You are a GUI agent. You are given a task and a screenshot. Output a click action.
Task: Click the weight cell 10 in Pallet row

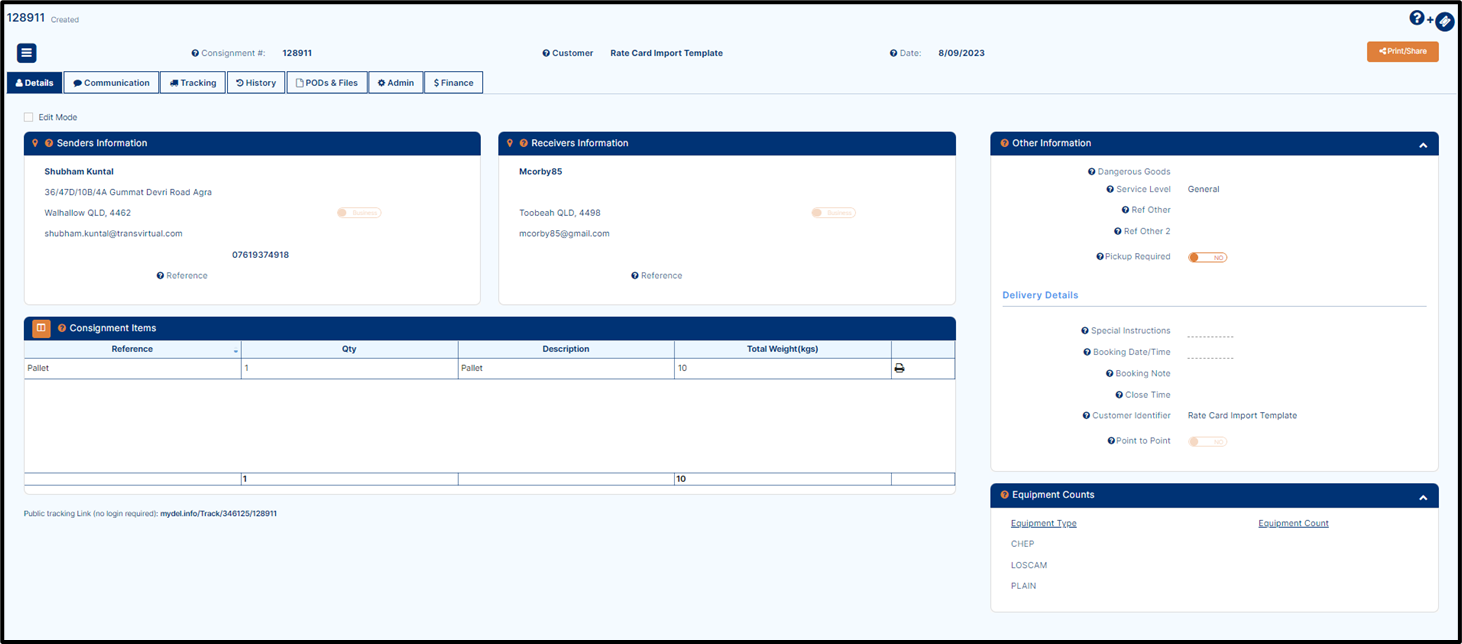coord(783,368)
